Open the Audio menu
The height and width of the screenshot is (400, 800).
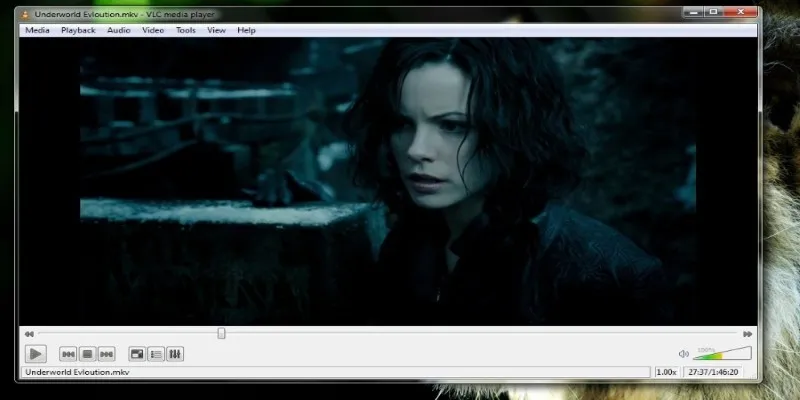[x=118, y=30]
